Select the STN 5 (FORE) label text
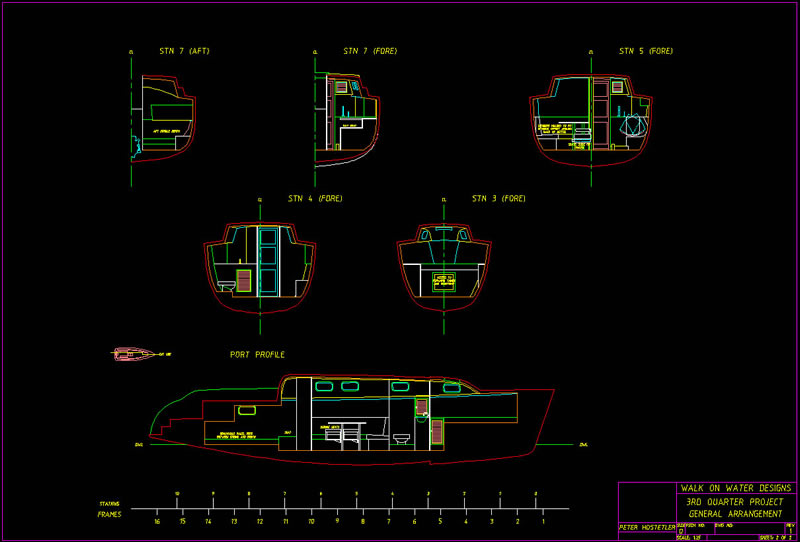The width and height of the screenshot is (800, 542). click(645, 51)
